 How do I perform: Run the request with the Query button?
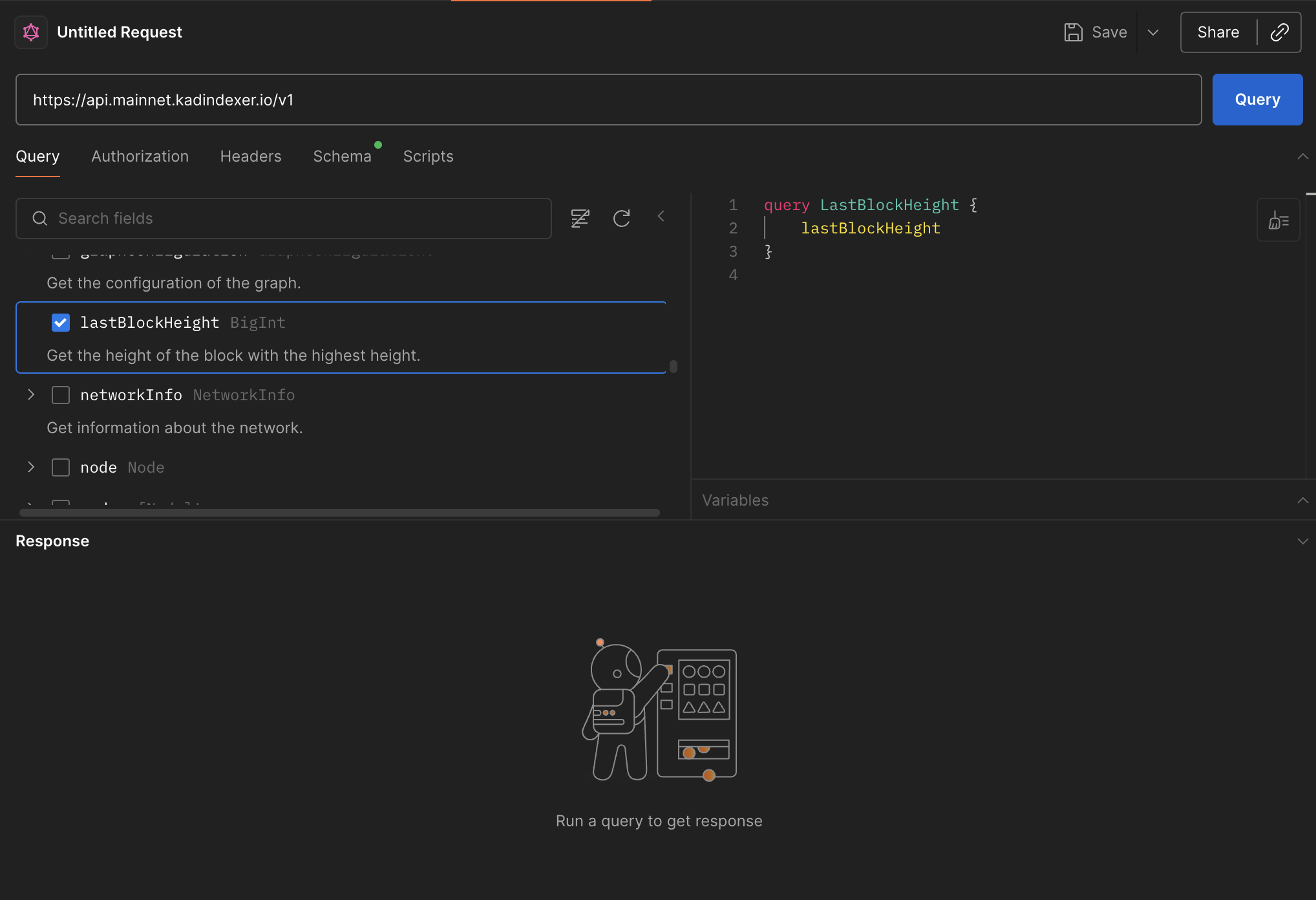click(1257, 100)
